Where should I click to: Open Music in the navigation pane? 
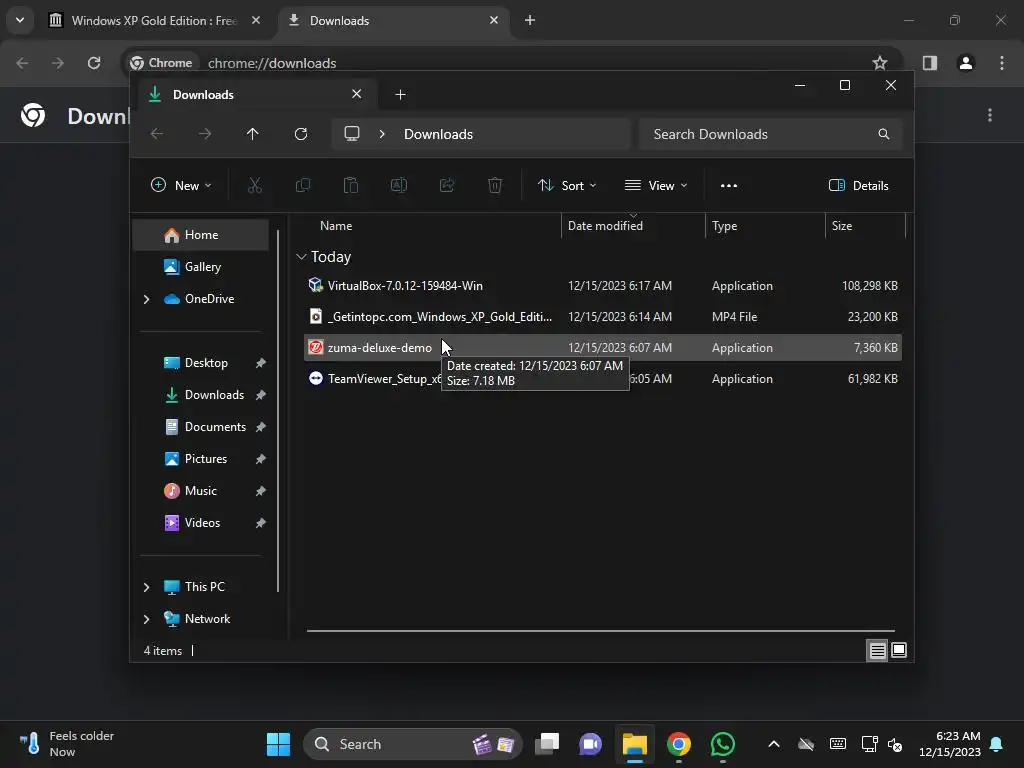coord(200,491)
